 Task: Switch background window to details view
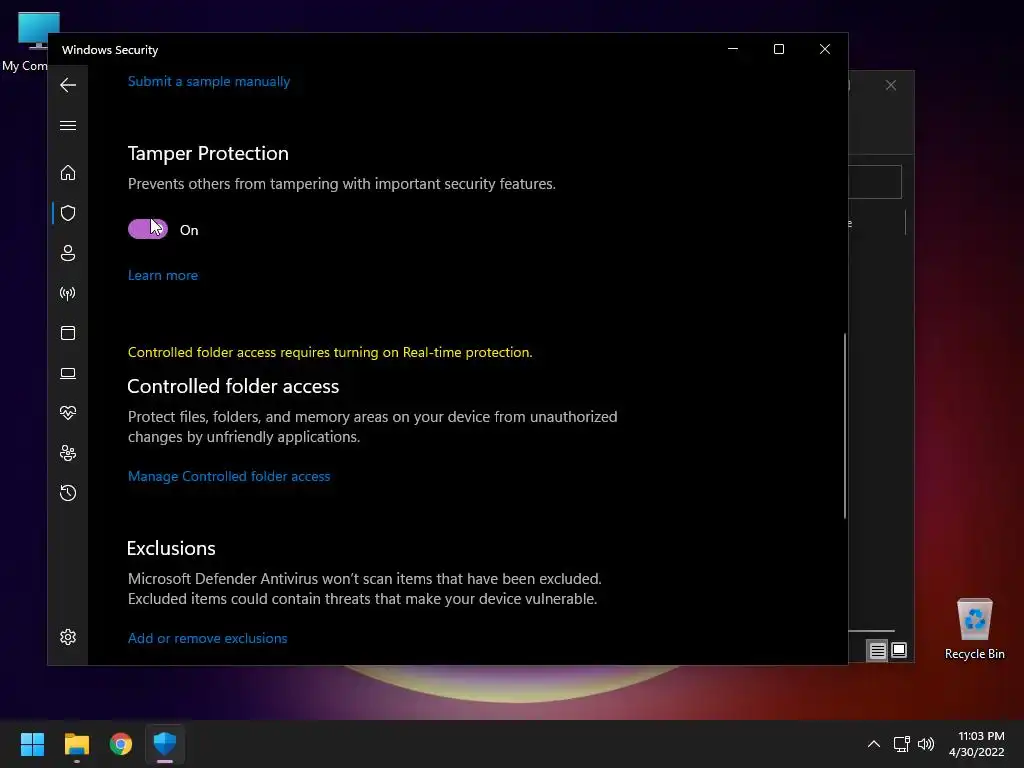tap(877, 650)
